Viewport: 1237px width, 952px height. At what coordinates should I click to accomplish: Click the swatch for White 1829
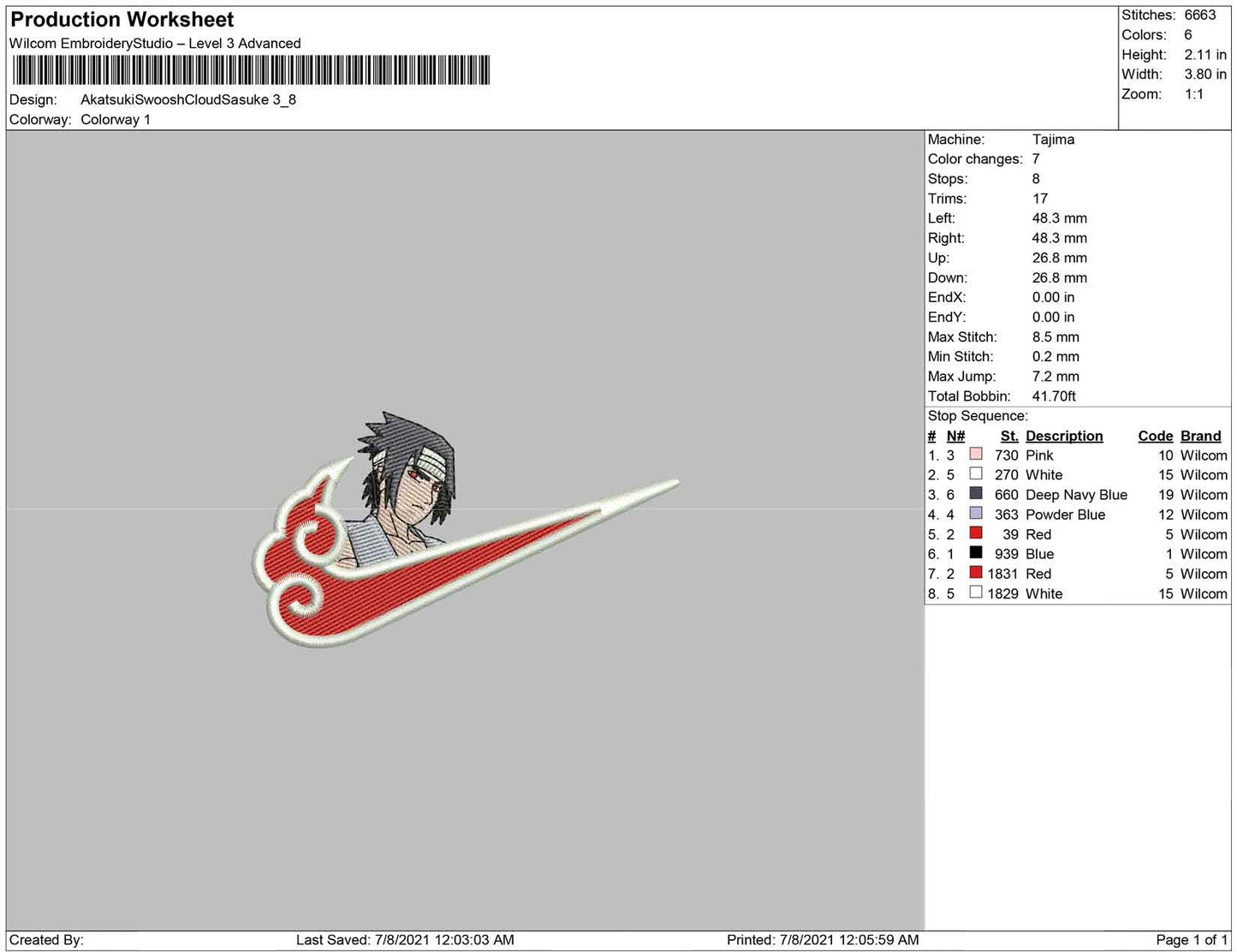click(976, 592)
